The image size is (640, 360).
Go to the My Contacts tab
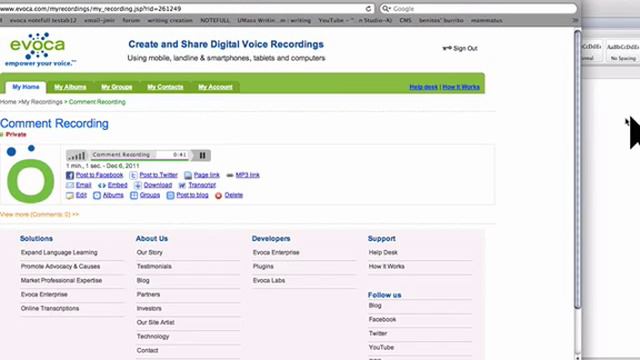click(x=165, y=87)
